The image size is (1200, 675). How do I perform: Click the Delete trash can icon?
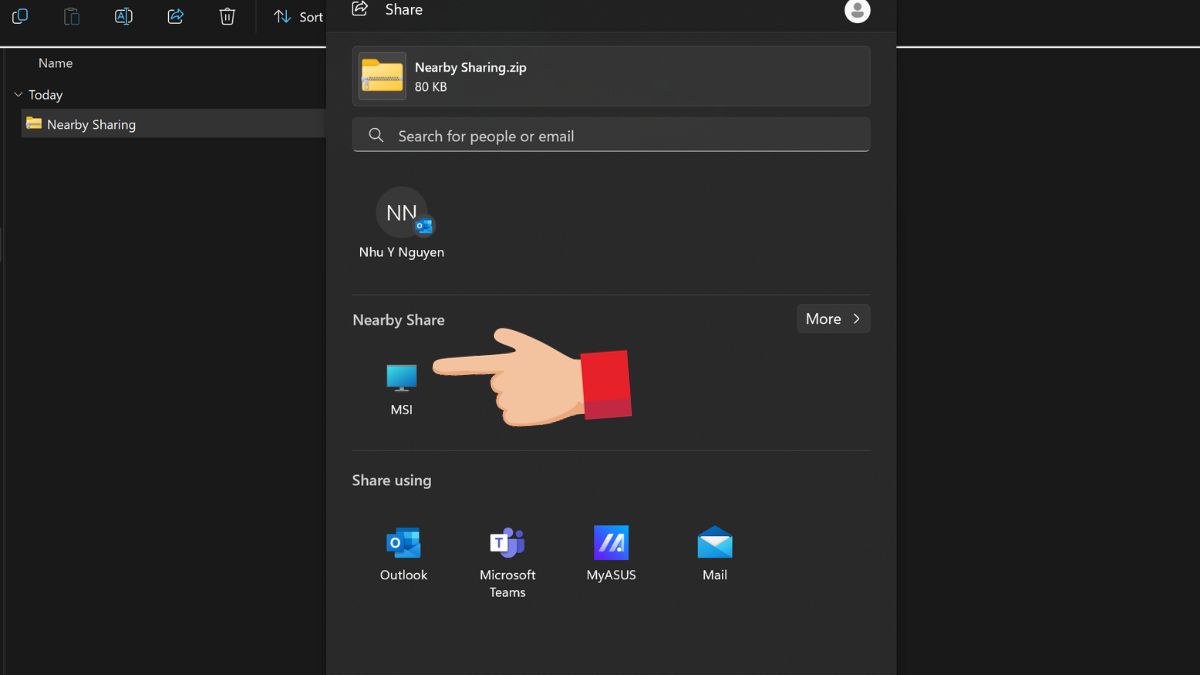227,16
